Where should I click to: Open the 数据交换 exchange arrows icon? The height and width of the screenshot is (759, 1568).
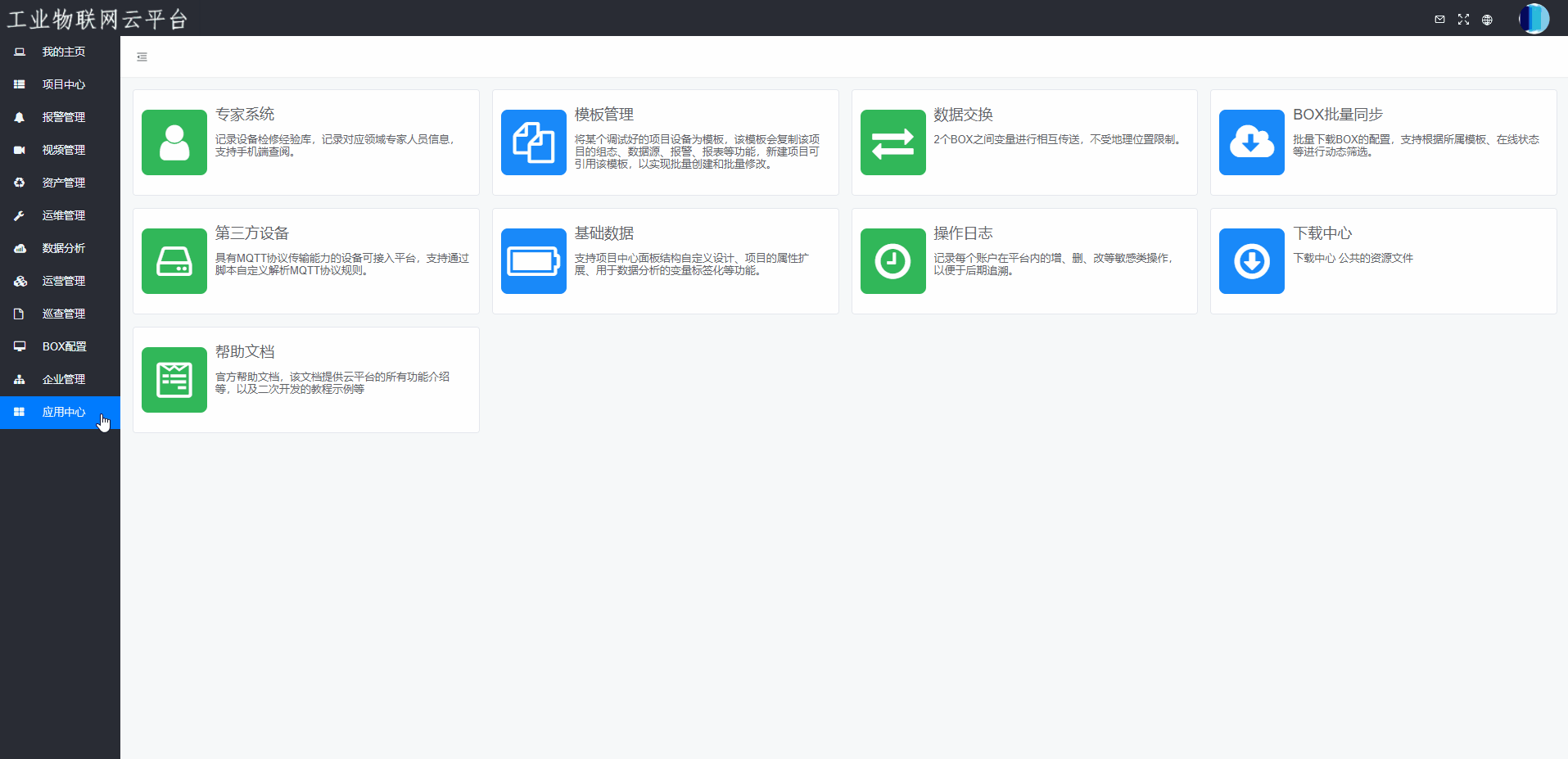click(x=892, y=142)
